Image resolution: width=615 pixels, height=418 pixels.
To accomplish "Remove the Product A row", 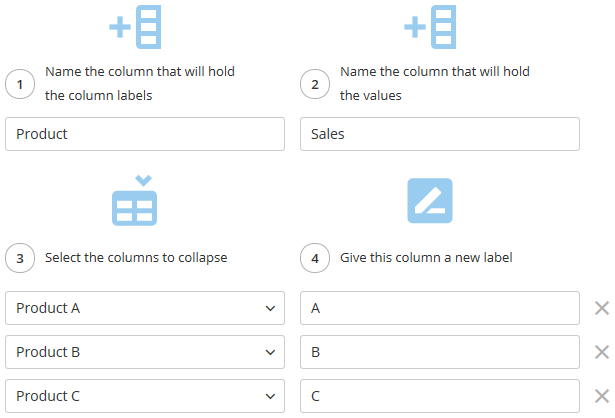I will click(601, 308).
